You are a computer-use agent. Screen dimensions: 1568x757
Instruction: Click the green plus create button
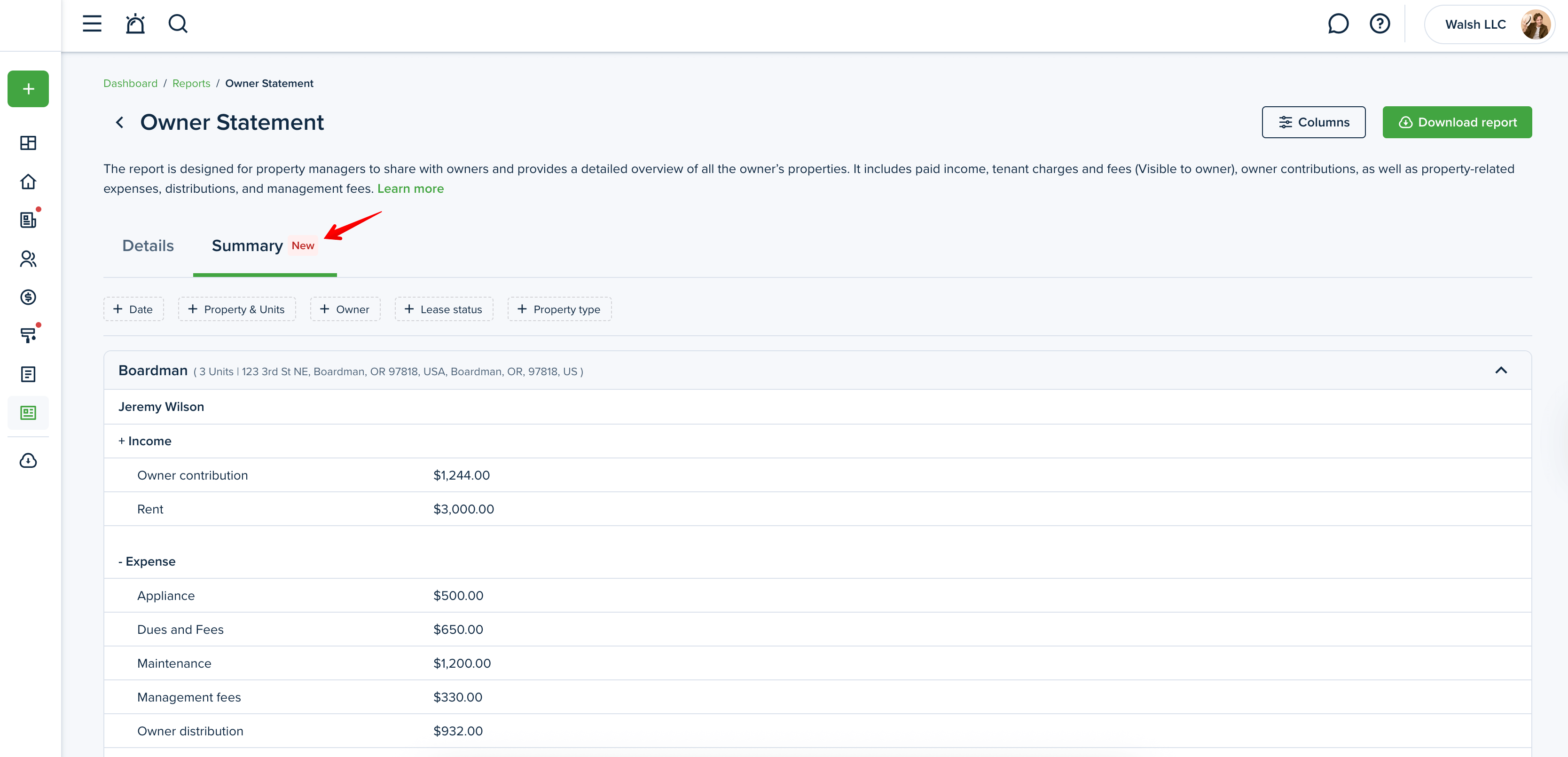click(28, 89)
